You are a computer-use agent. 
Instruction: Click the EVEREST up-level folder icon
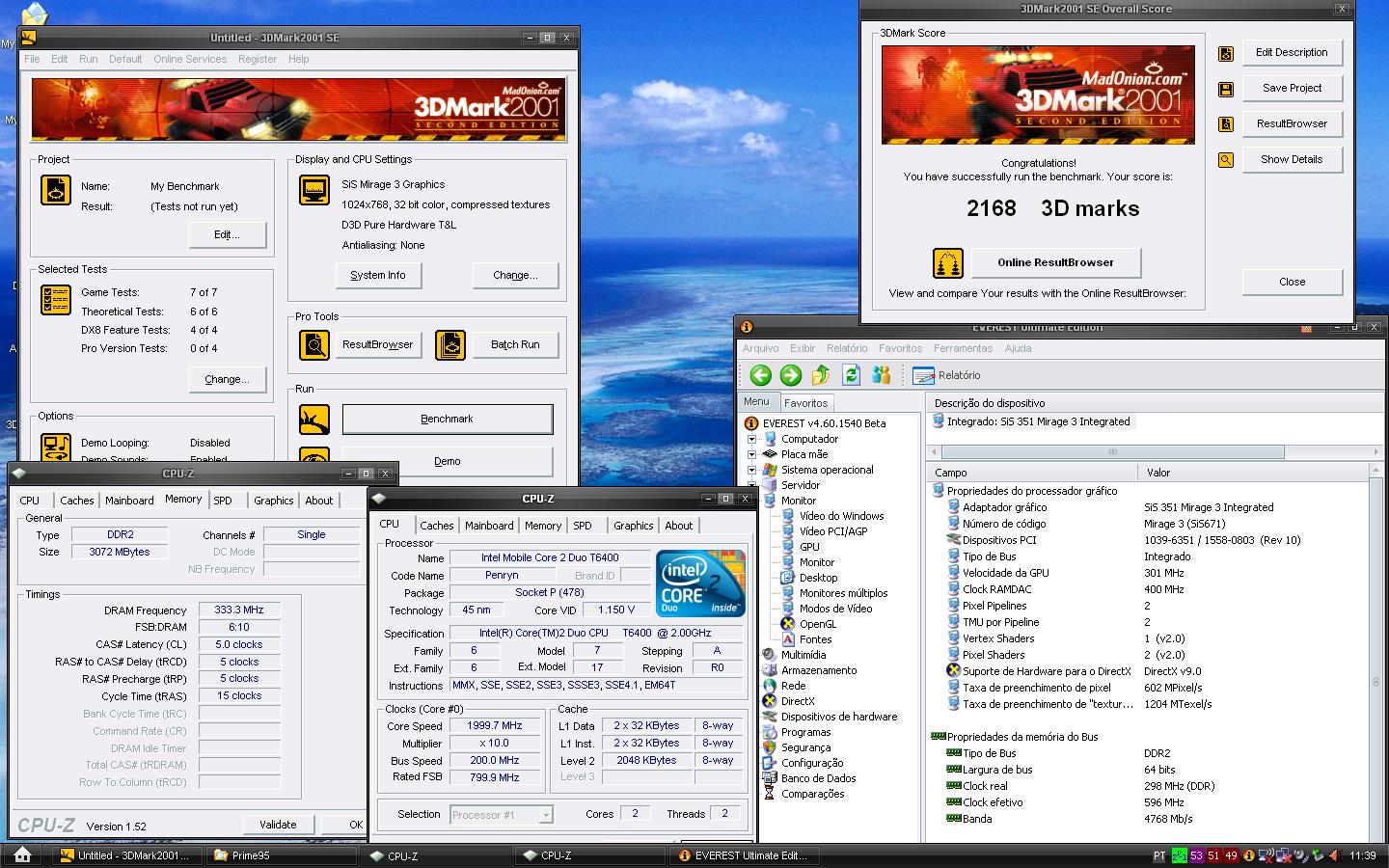(821, 375)
